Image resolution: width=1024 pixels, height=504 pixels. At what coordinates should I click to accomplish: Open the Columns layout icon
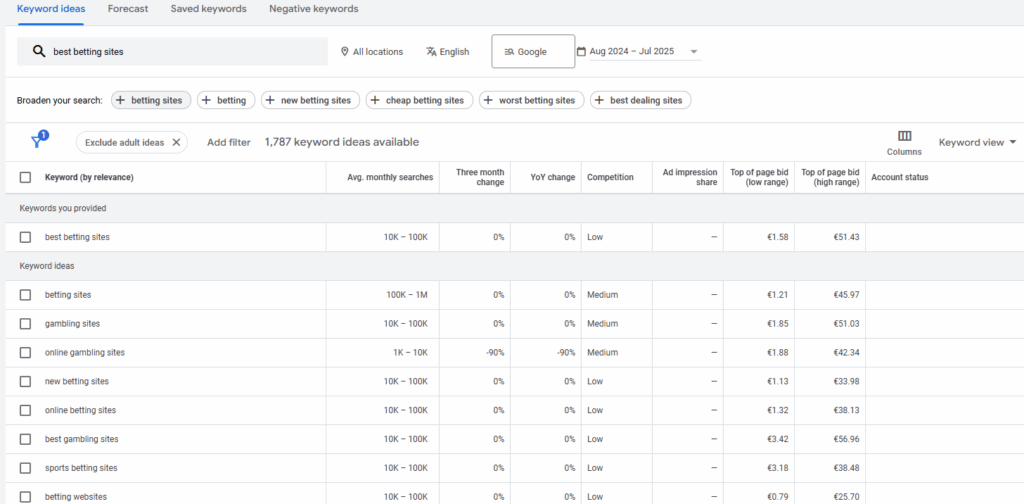point(904,136)
